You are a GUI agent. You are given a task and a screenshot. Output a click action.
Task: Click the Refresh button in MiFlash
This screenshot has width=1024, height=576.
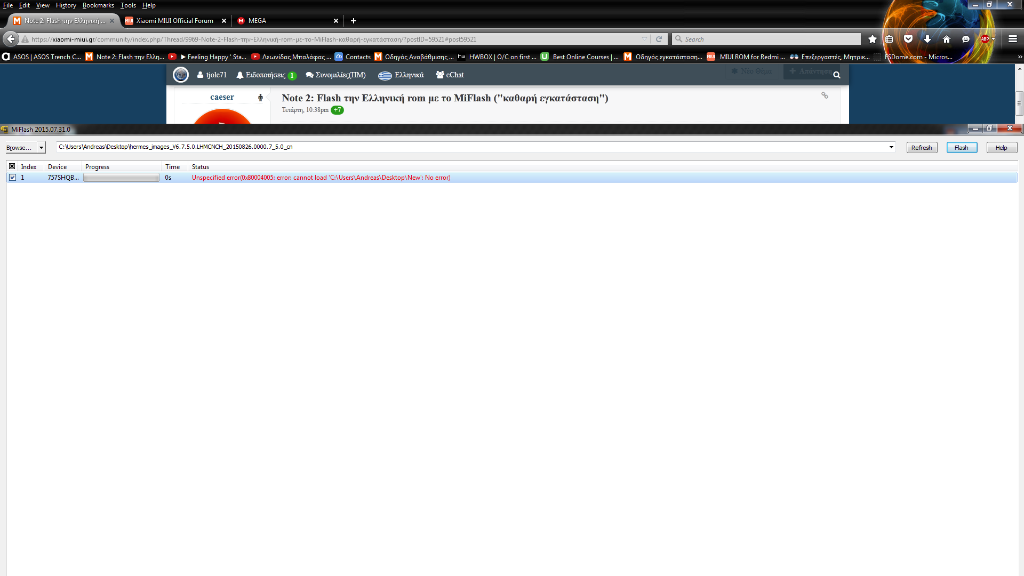click(921, 148)
